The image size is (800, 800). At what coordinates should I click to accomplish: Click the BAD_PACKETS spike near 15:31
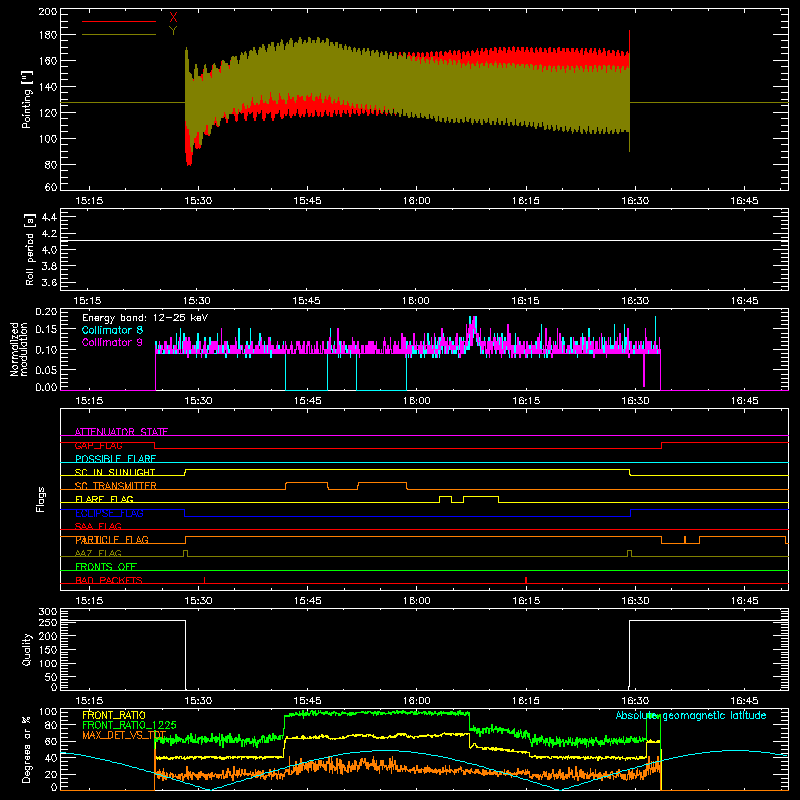(x=205, y=580)
